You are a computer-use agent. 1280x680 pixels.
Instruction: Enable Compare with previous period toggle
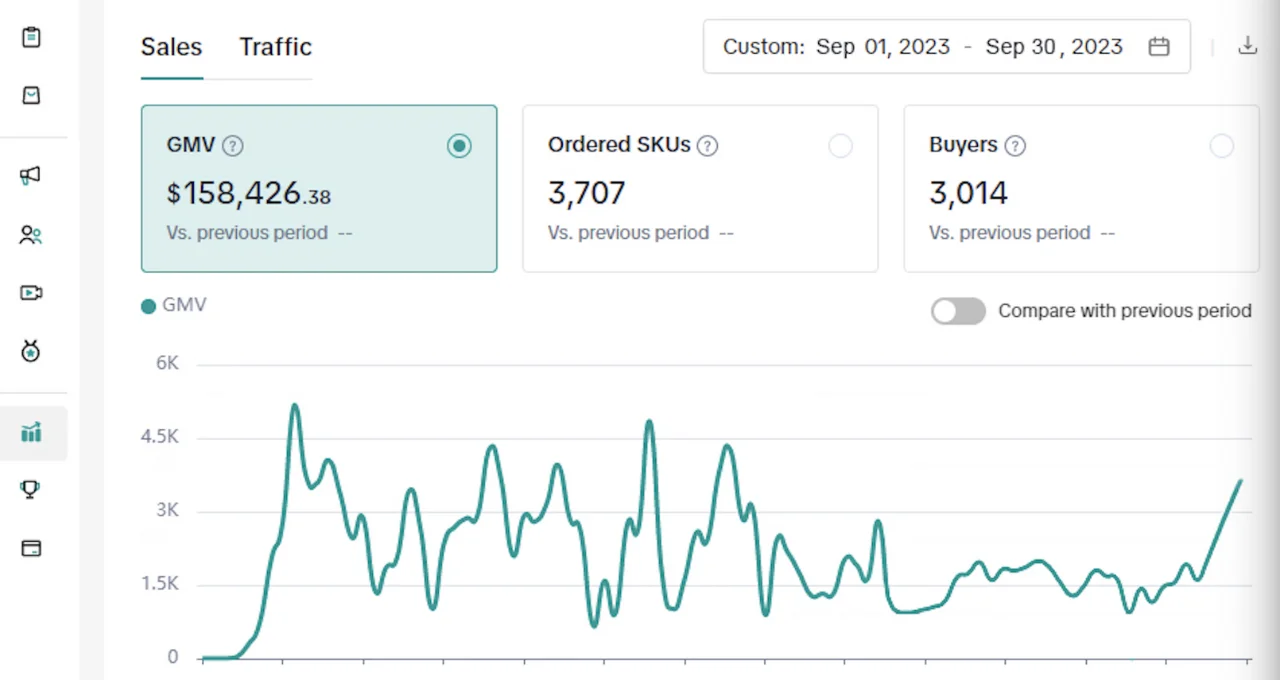(x=958, y=311)
